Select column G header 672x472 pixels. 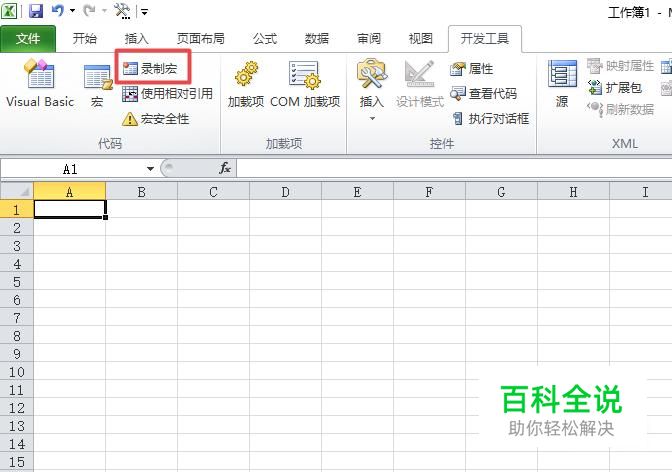click(501, 192)
